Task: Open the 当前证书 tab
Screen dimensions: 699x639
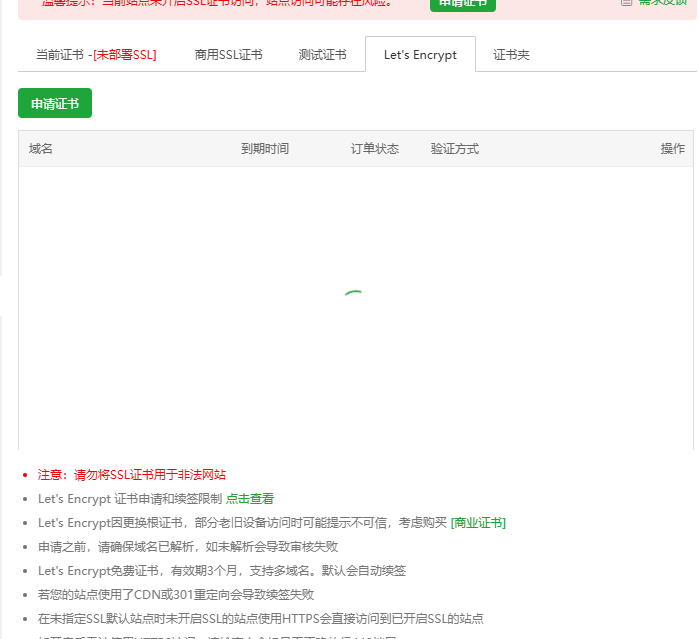Action: 96,55
